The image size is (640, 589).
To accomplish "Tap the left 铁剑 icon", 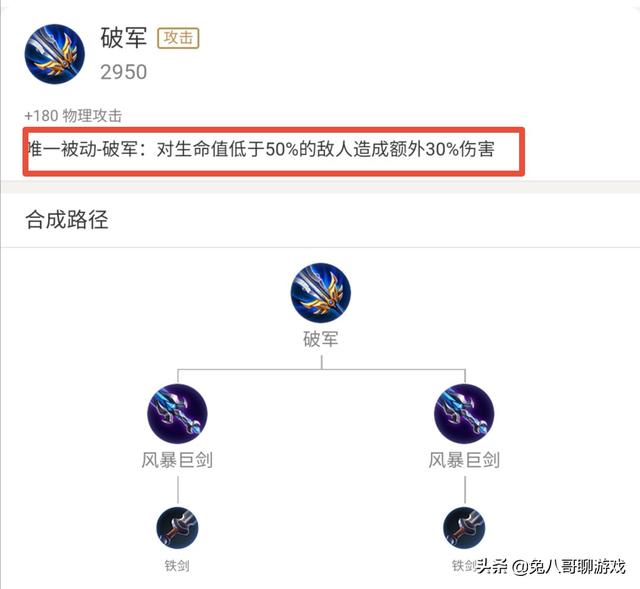I will click(177, 528).
